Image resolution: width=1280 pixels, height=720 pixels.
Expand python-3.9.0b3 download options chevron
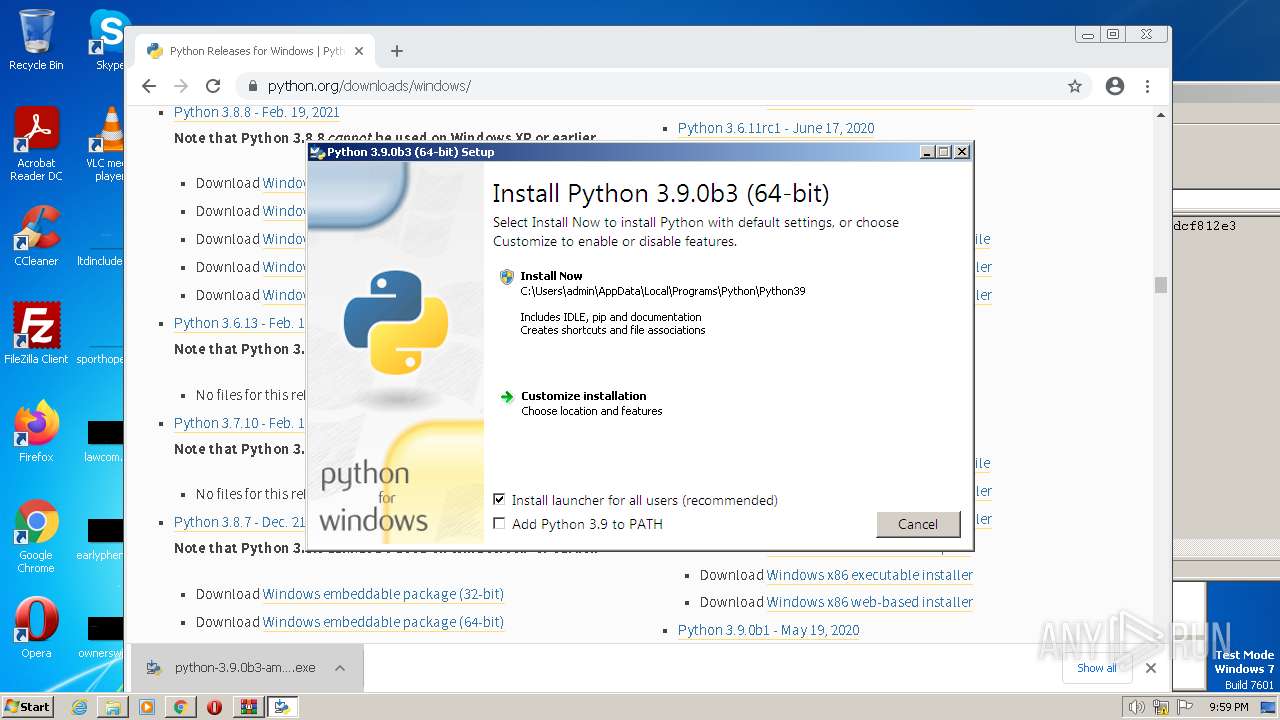[x=340, y=668]
